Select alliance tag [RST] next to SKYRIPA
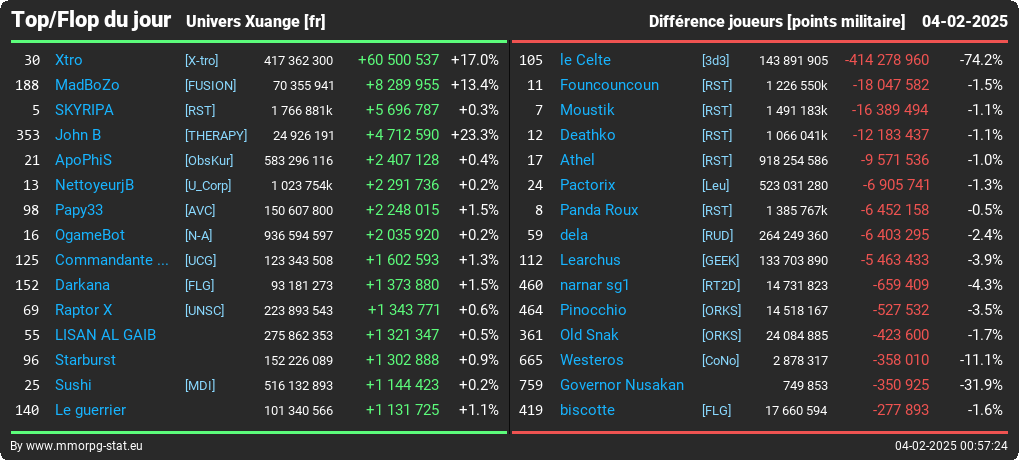Image resolution: width=1019 pixels, height=460 pixels. 200,110
